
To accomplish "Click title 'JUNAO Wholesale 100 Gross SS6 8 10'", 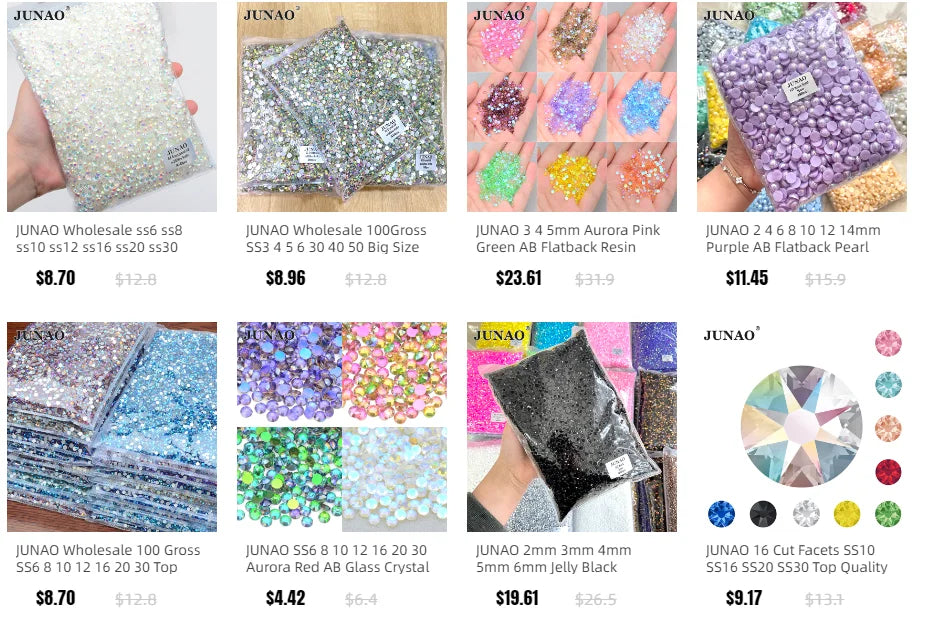I will (108, 558).
